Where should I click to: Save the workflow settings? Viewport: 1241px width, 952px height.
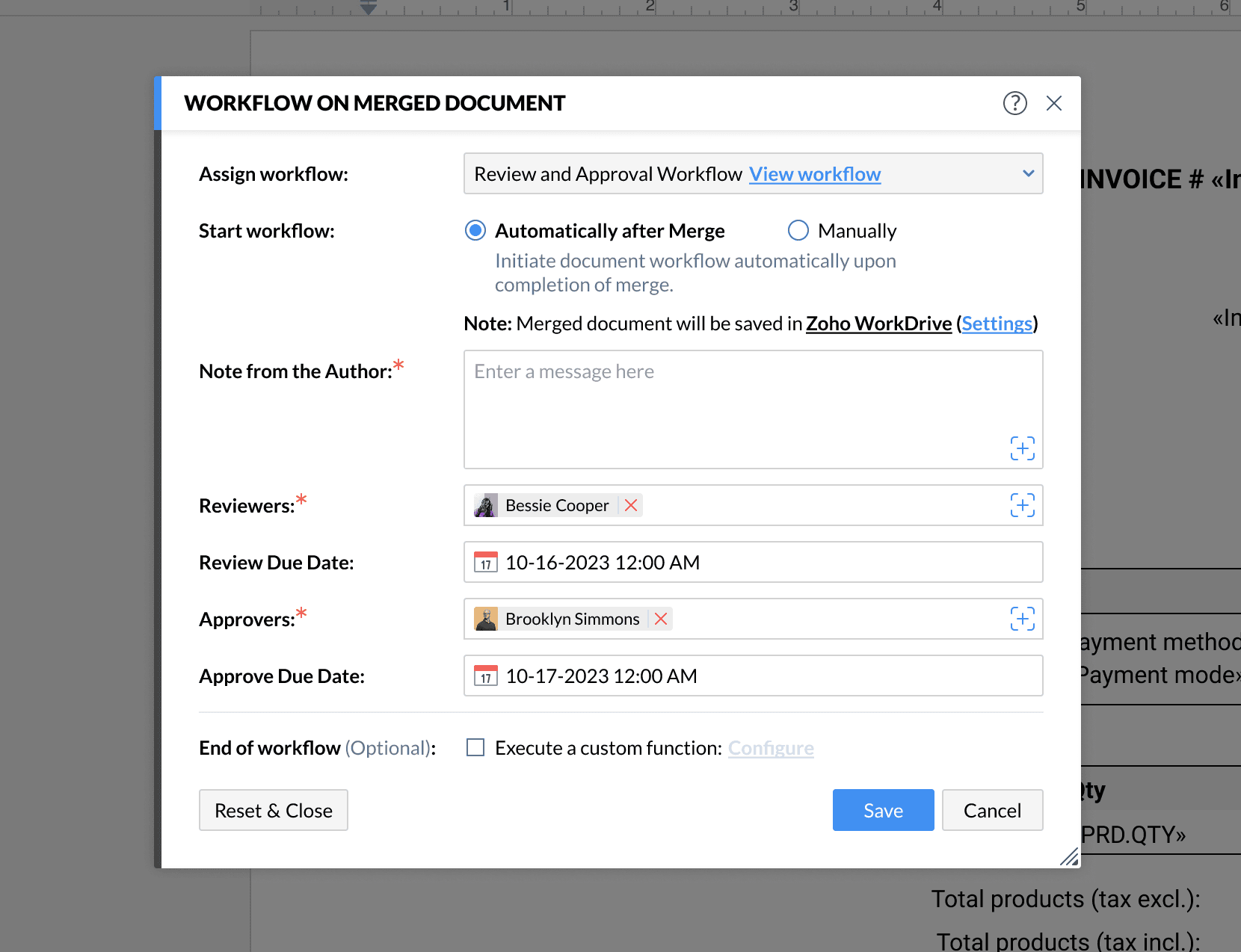[x=883, y=810]
